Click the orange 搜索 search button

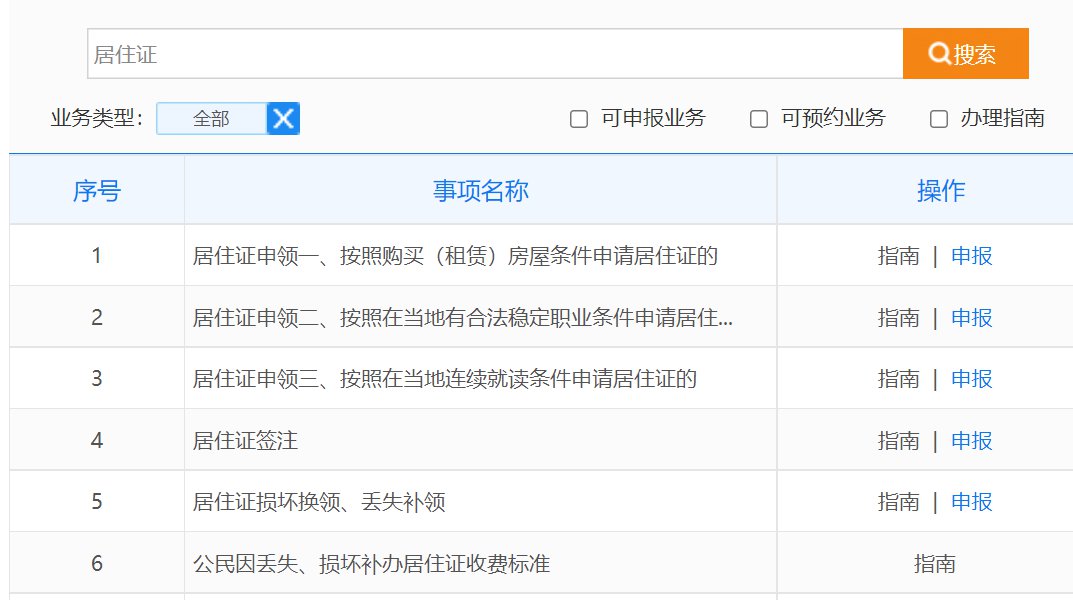pyautogui.click(x=965, y=54)
